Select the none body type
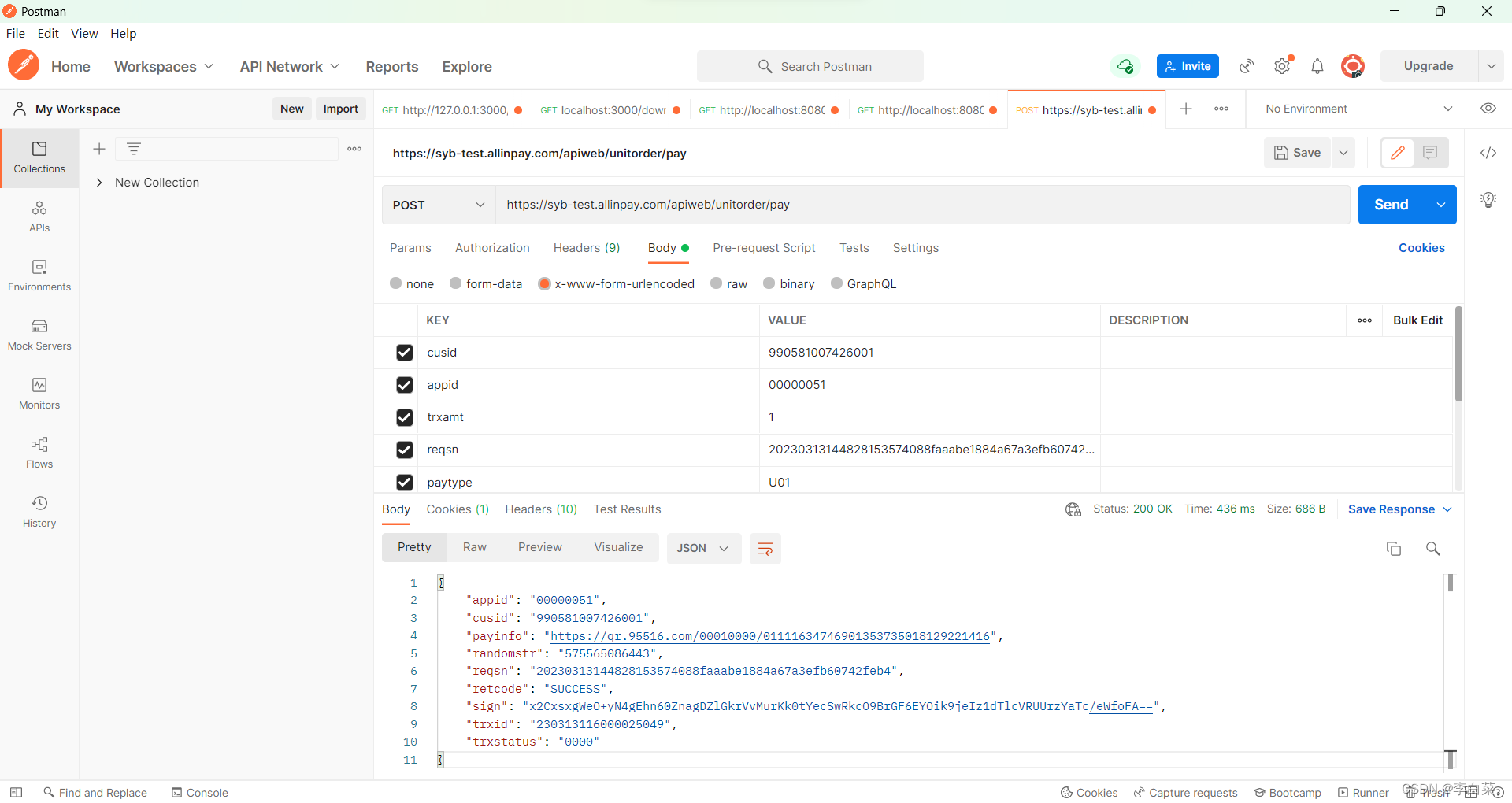Screen dimensions: 1512x803 point(396,283)
